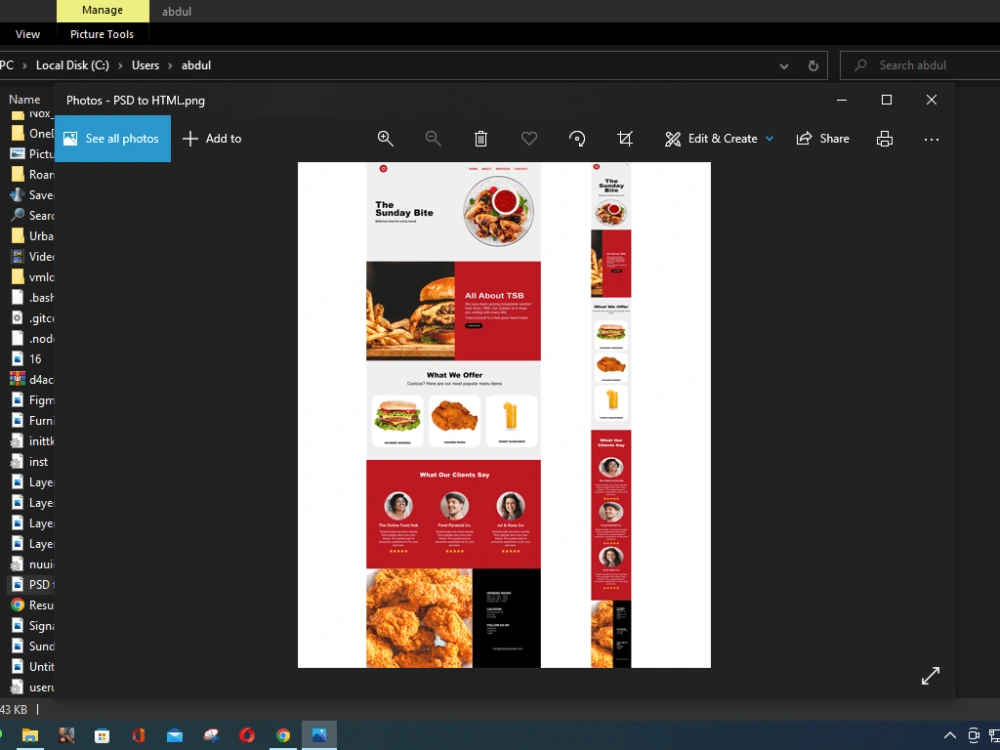This screenshot has height=750, width=1000.
Task: Open the crop tool
Action: click(625, 138)
